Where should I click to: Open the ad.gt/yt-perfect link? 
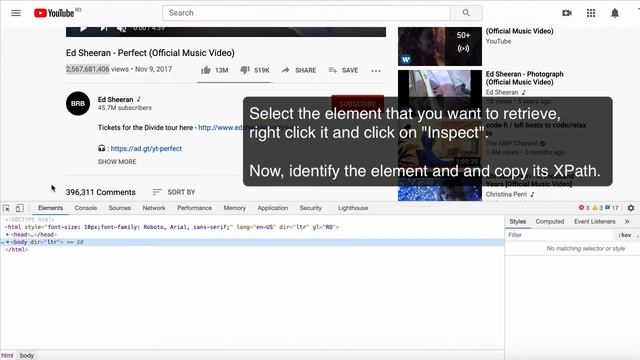pos(146,149)
